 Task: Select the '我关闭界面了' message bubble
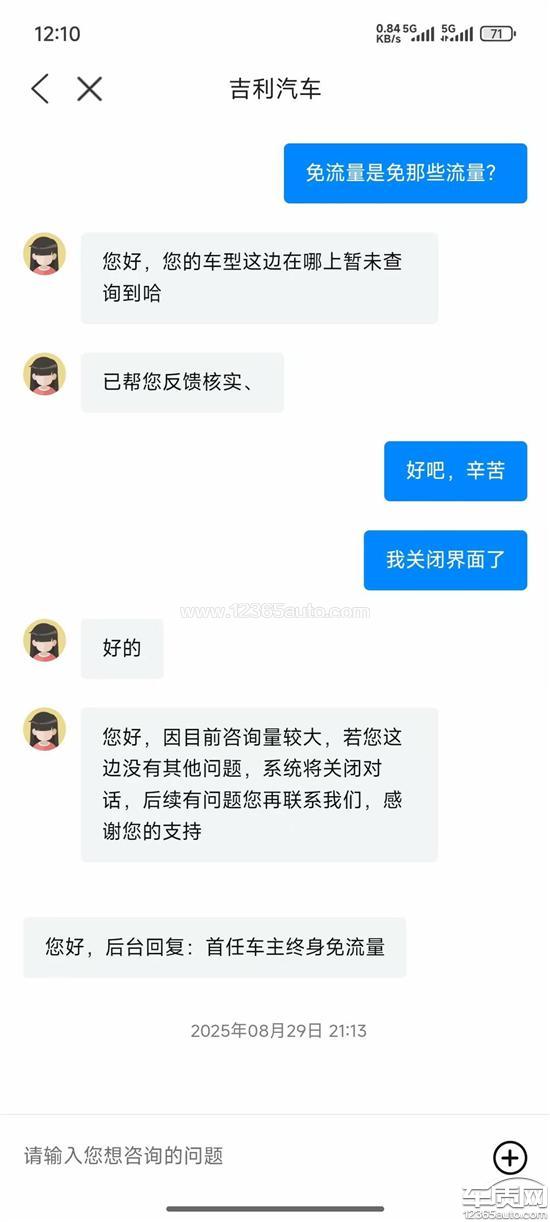tap(445, 560)
